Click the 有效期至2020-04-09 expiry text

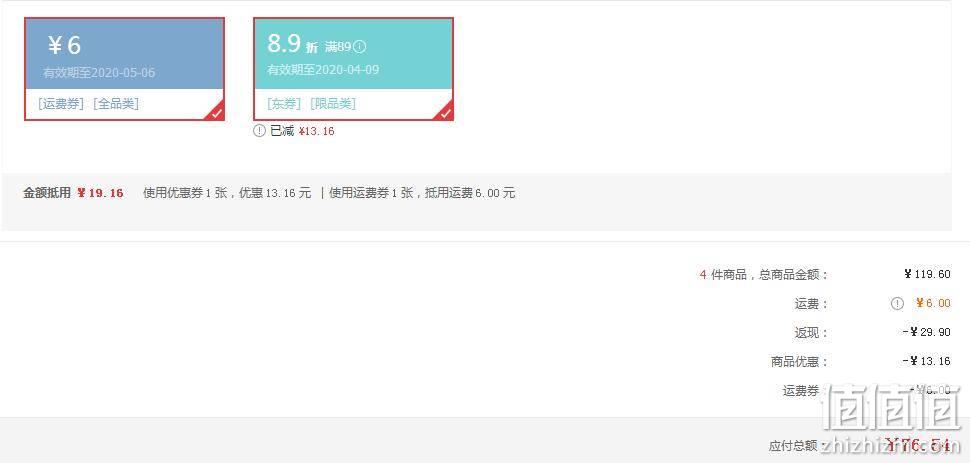(x=323, y=69)
